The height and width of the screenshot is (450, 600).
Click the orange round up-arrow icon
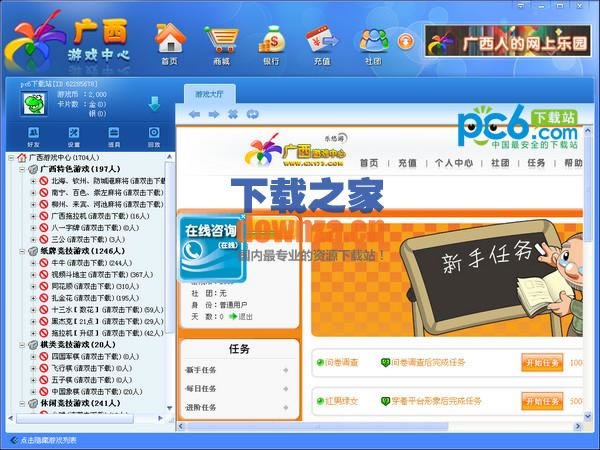[x=406, y=41]
